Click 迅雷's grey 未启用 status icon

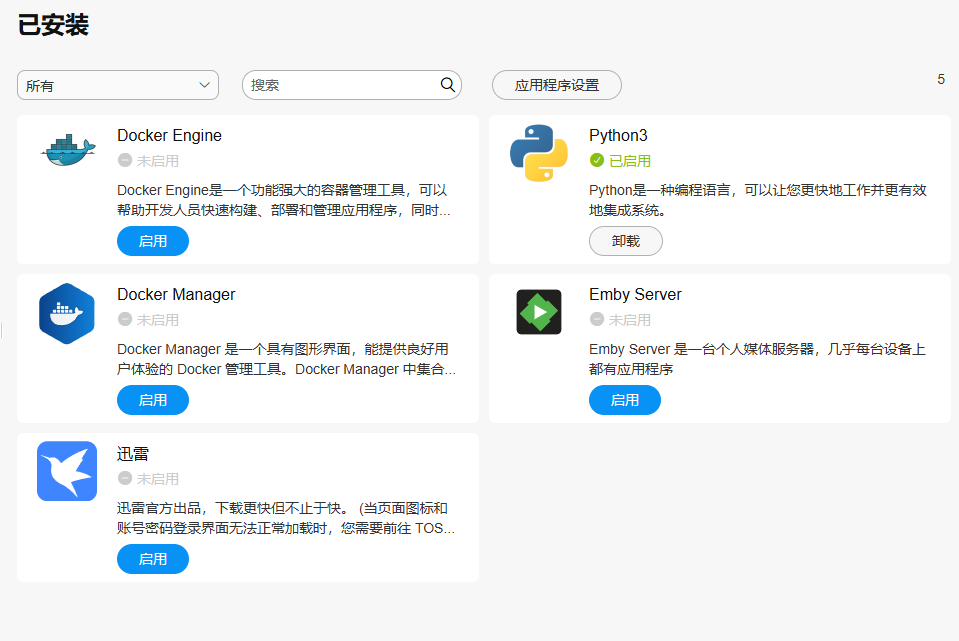[125, 478]
